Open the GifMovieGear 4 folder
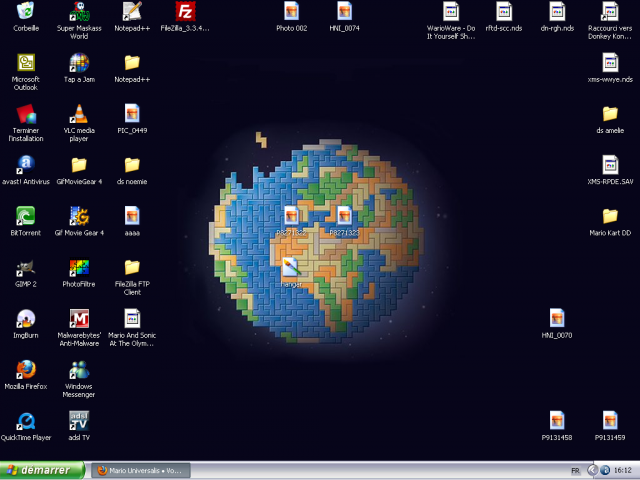This screenshot has width=640, height=480. tap(79, 165)
